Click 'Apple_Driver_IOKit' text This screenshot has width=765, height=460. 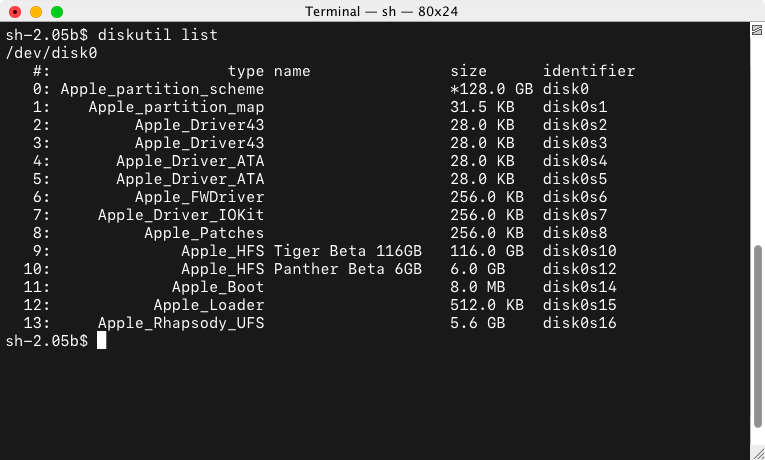pyautogui.click(x=181, y=215)
